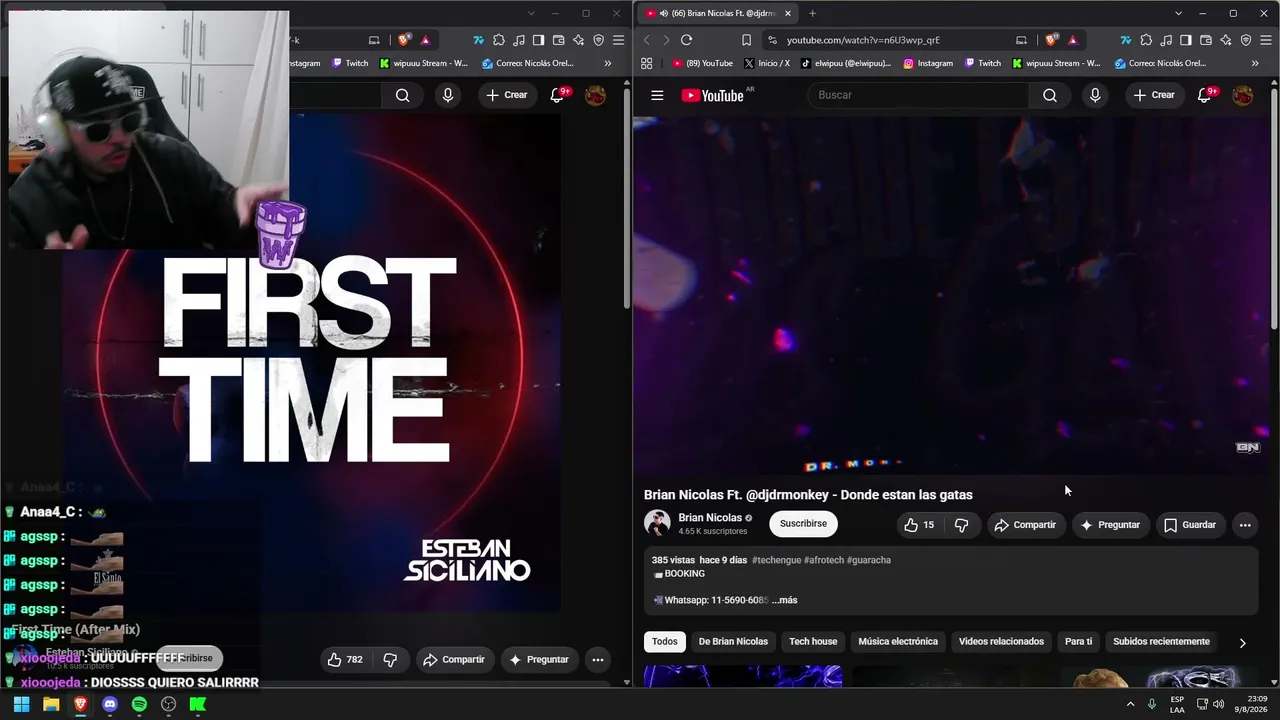Open Discord from the taskbar

tap(110, 704)
